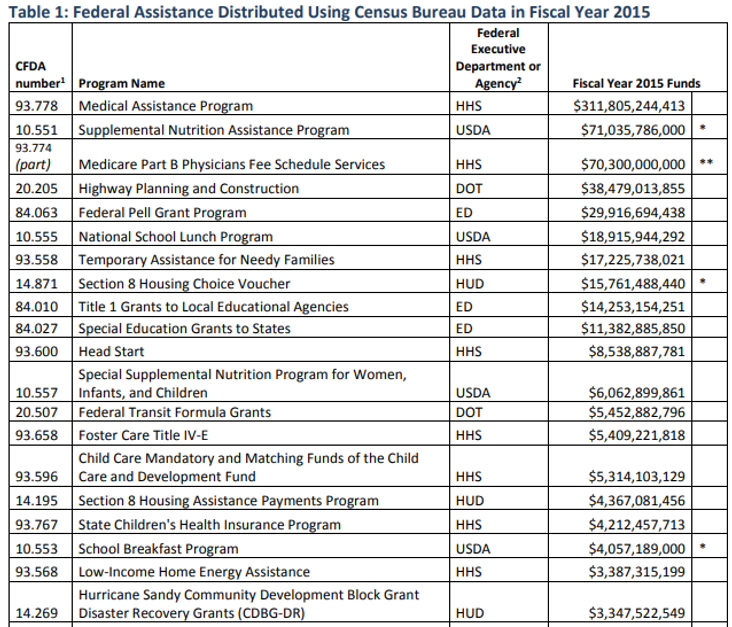Click the 'Fiscal Year 2015 Funds' column header
Screen dimensions: 732x627
[636, 84]
